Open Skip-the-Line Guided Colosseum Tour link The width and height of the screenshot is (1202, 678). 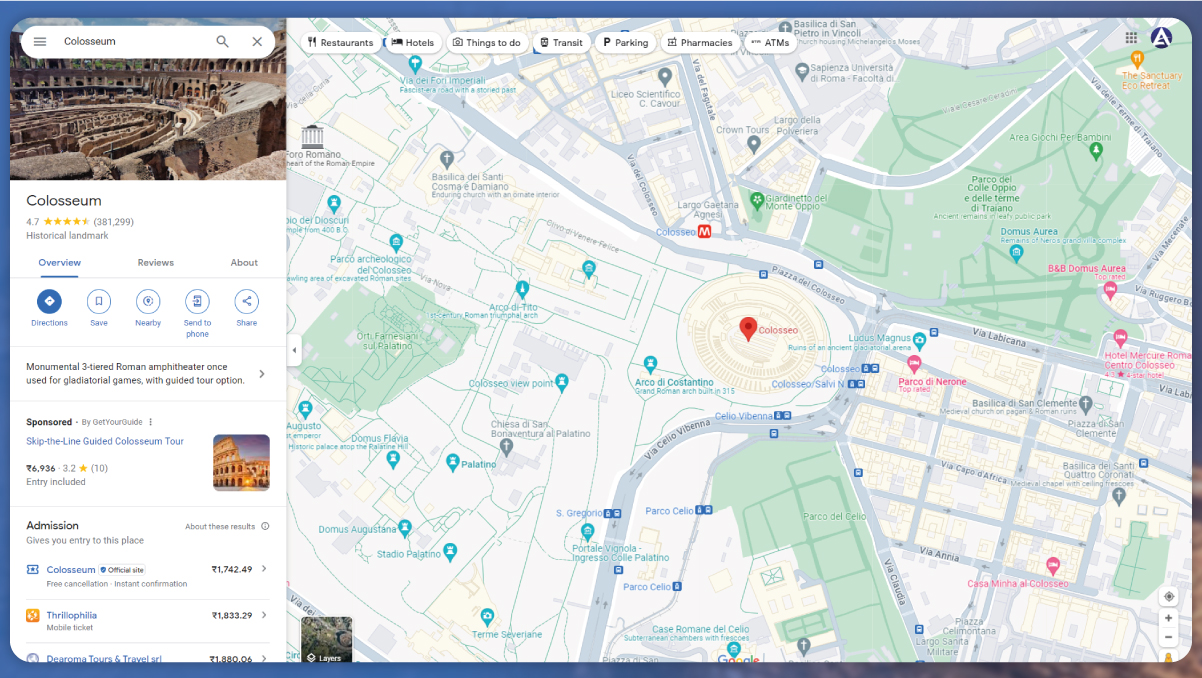(x=105, y=441)
